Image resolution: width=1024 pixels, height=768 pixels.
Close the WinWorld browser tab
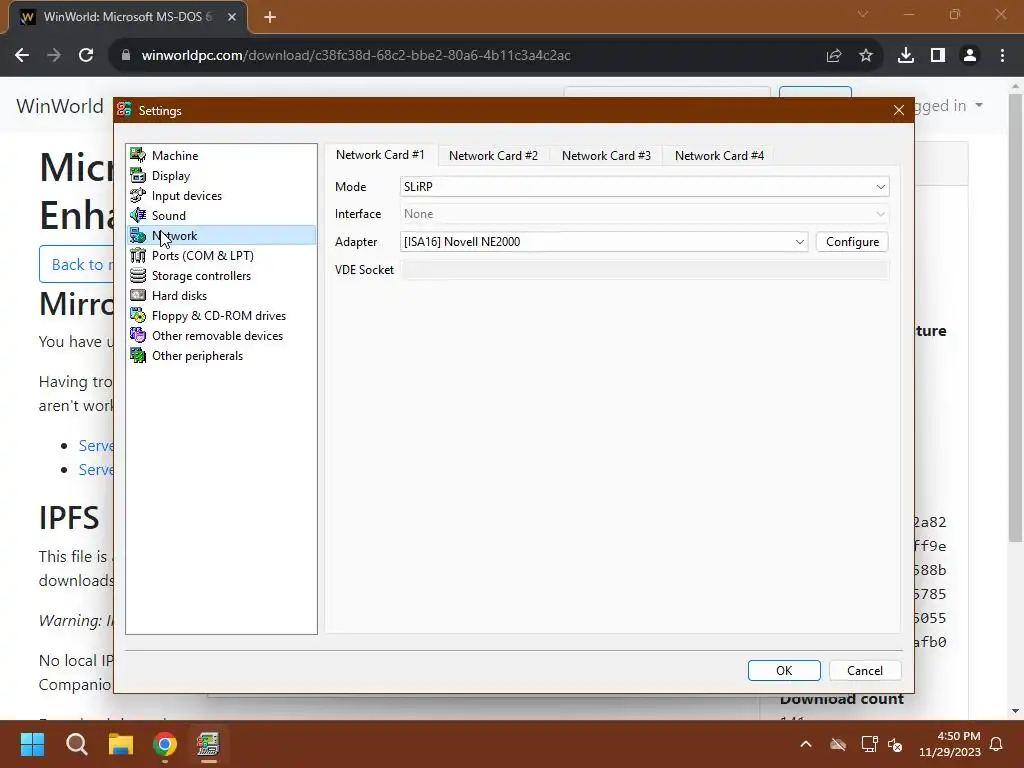click(231, 17)
